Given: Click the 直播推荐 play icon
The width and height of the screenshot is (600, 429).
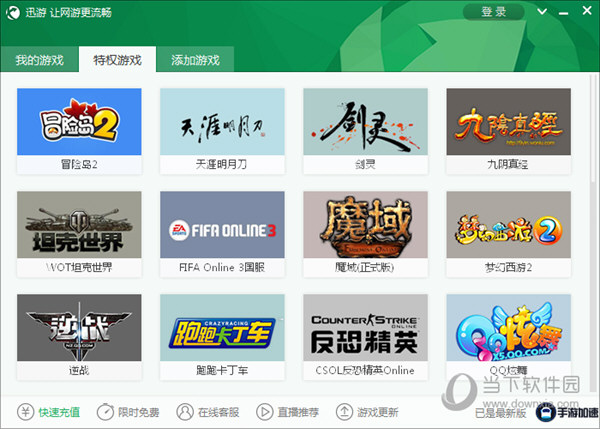Looking at the screenshot, I should coord(265,412).
